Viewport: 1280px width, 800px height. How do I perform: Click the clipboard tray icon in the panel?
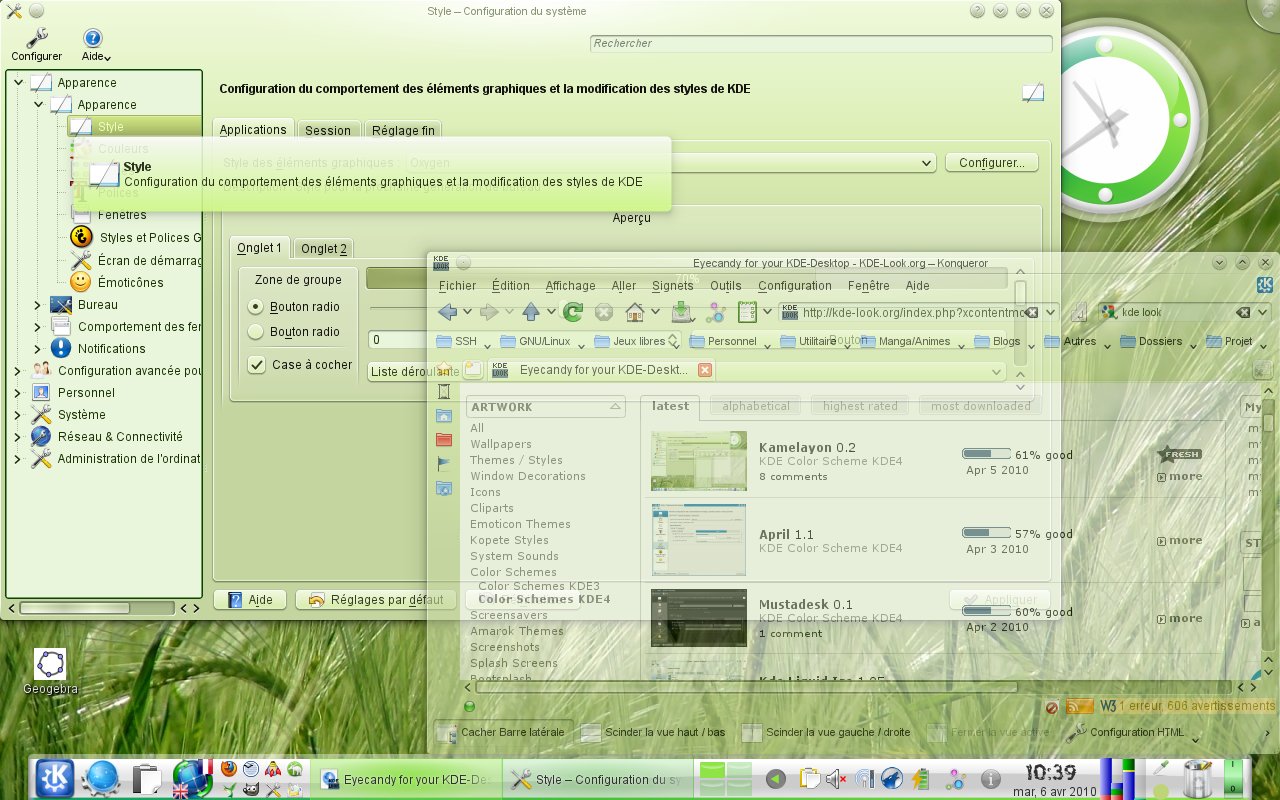(x=809, y=778)
